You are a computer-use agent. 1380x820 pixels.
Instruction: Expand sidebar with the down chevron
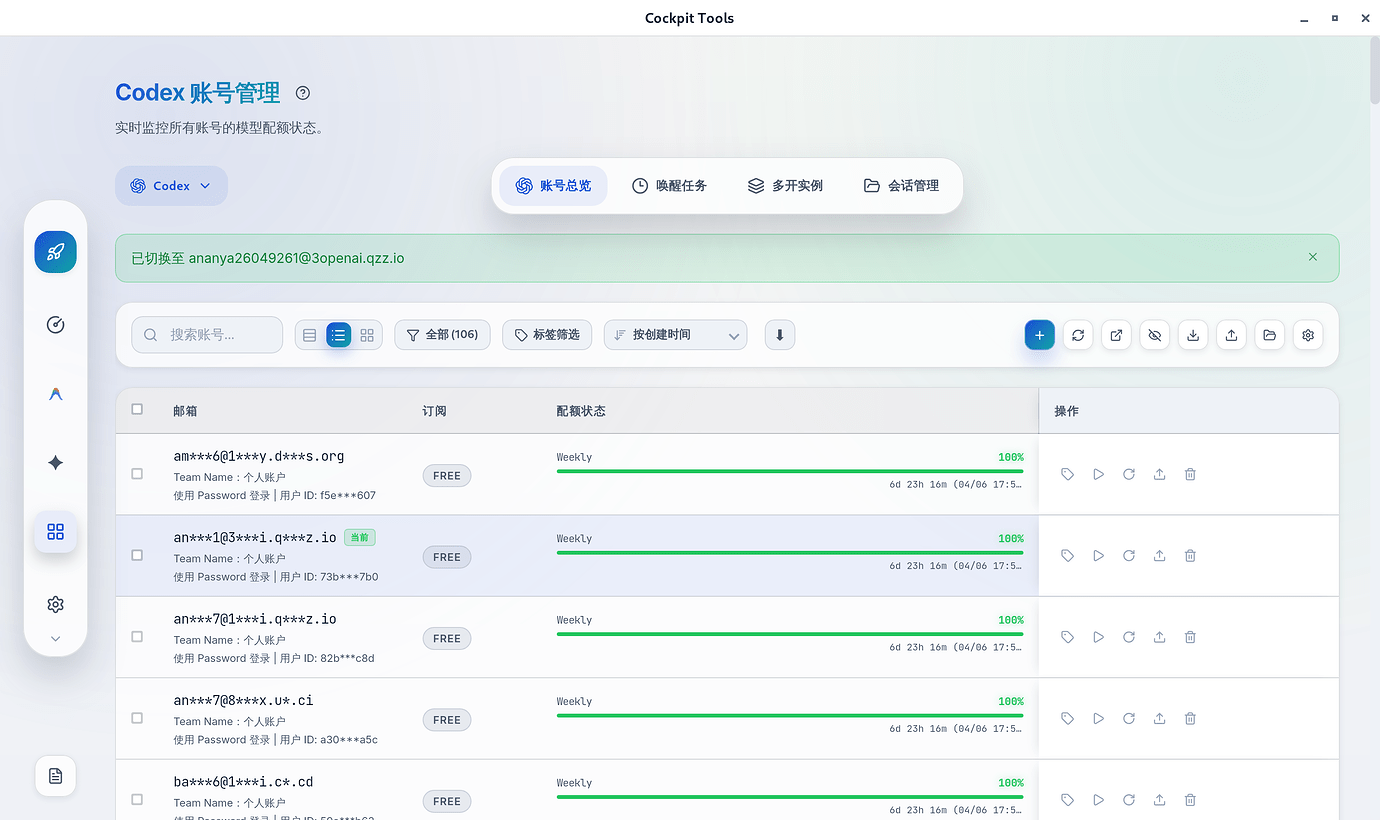click(x=55, y=639)
